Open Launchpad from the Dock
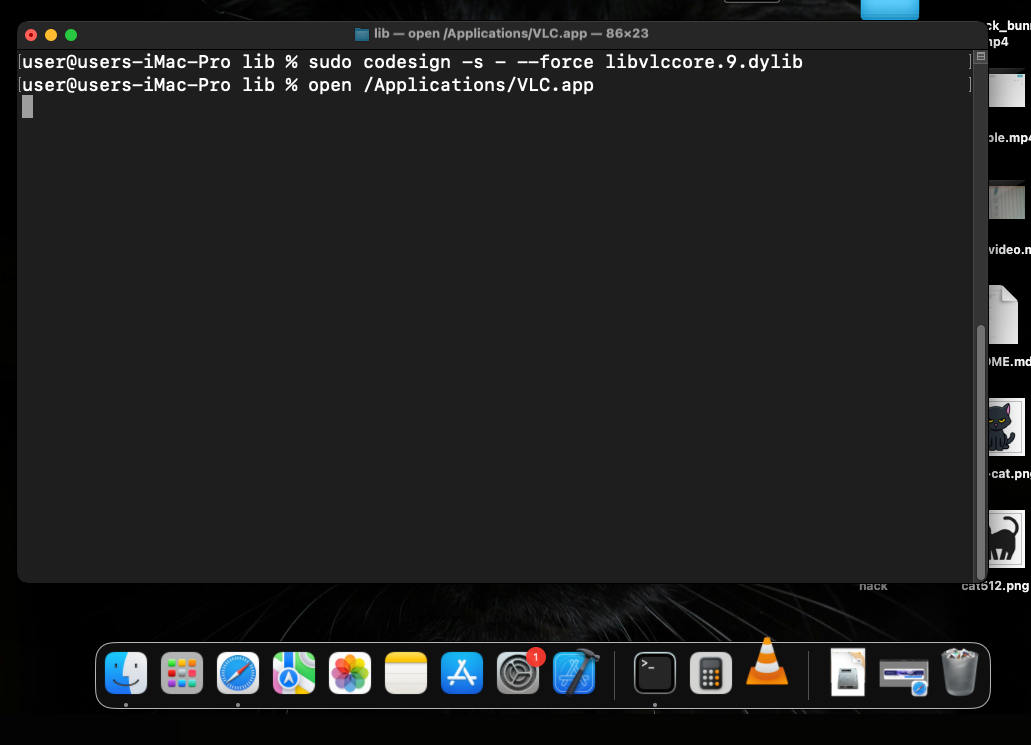The image size is (1031, 745). [x=182, y=673]
